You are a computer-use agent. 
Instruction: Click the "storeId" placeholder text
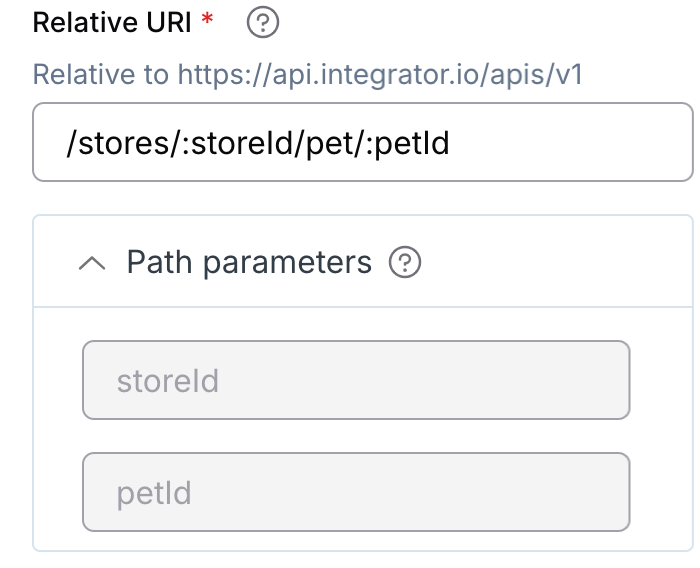click(167, 381)
